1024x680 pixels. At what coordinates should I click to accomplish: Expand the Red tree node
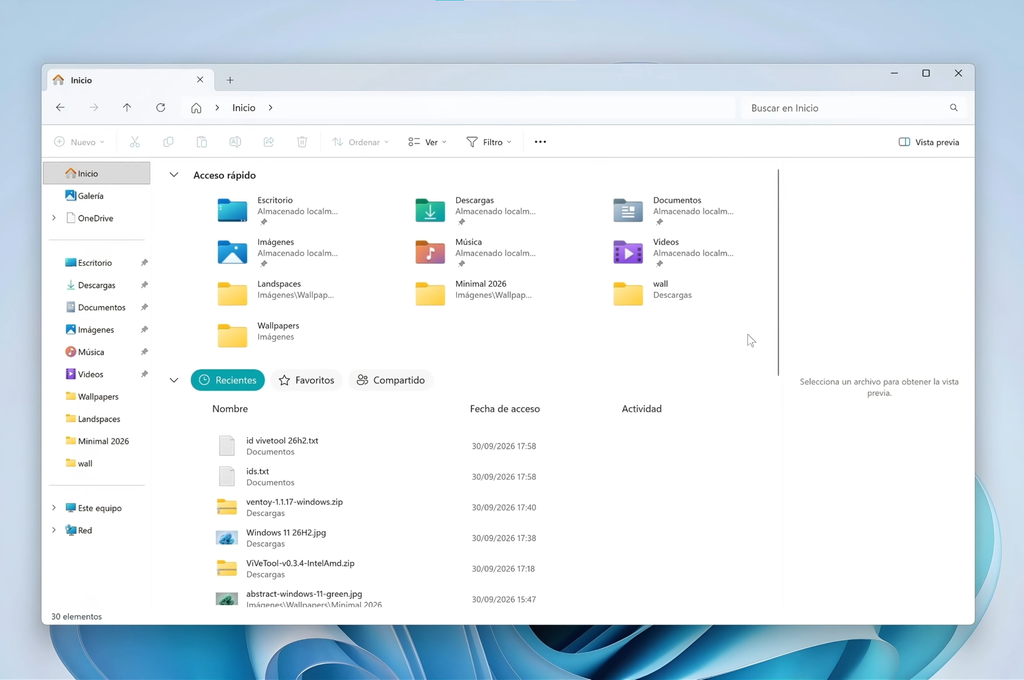[54, 530]
